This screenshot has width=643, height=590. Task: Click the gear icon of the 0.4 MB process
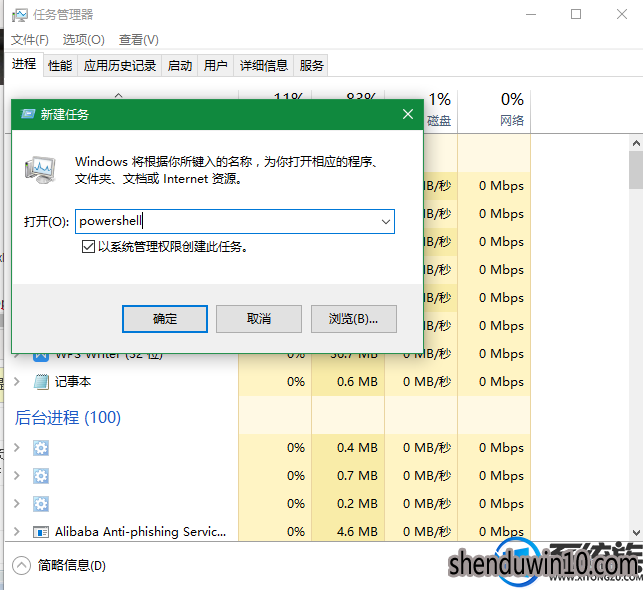41,448
